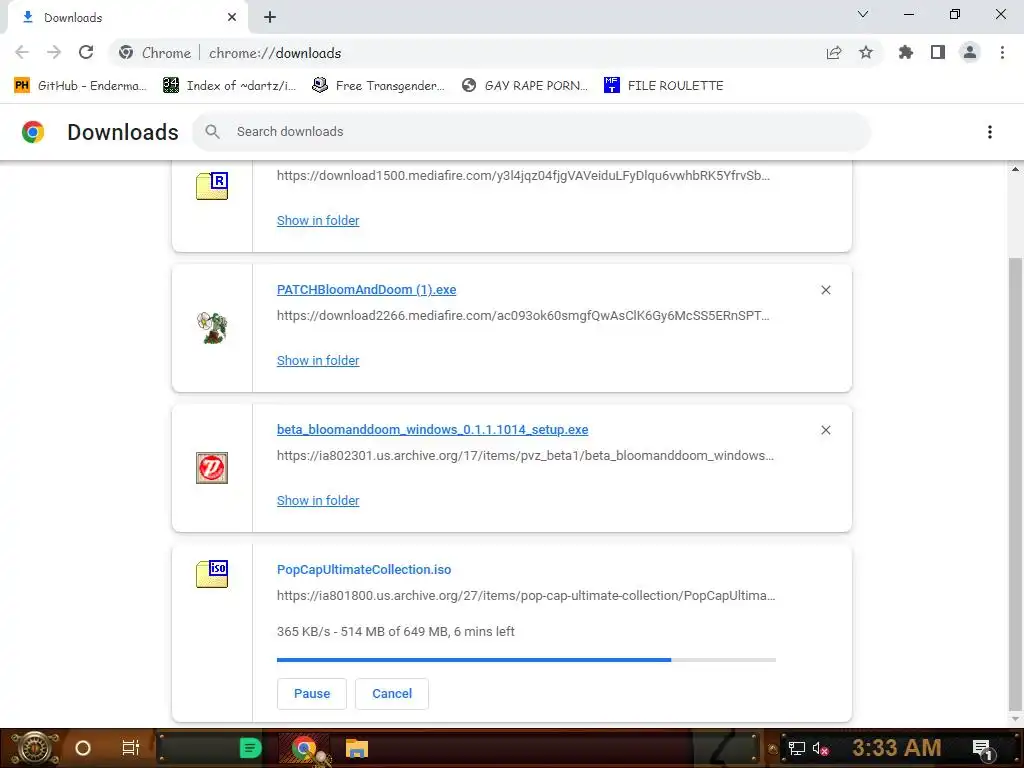
Task: Close the Downloads tab
Action: point(232,18)
